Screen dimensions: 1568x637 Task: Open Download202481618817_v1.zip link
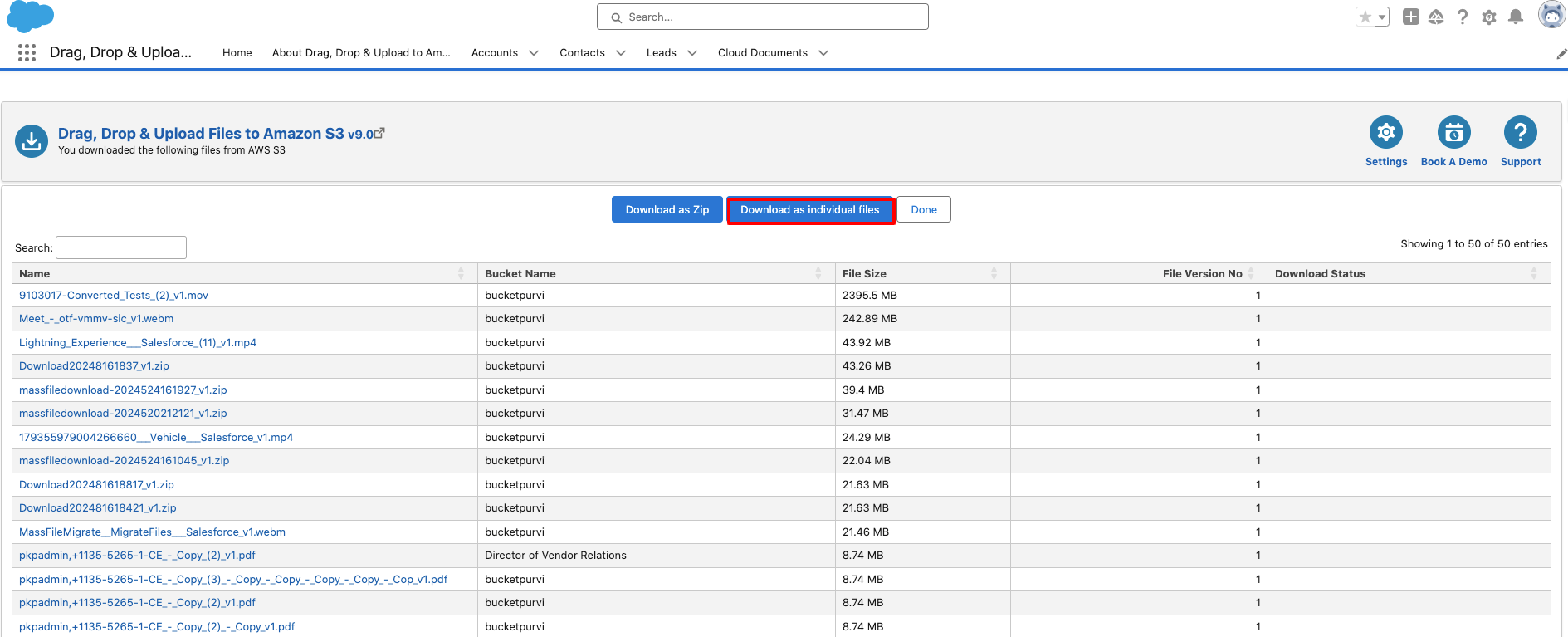click(96, 485)
